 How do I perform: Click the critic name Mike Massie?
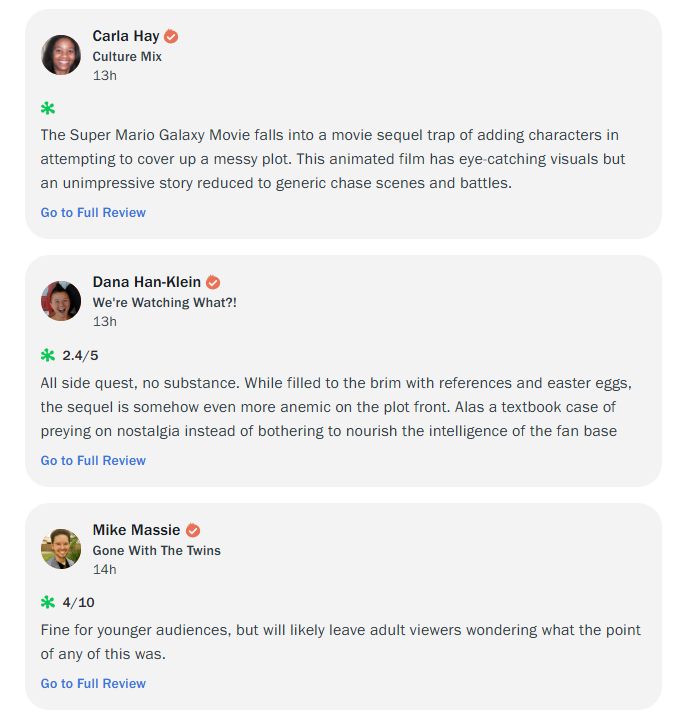[x=137, y=530]
